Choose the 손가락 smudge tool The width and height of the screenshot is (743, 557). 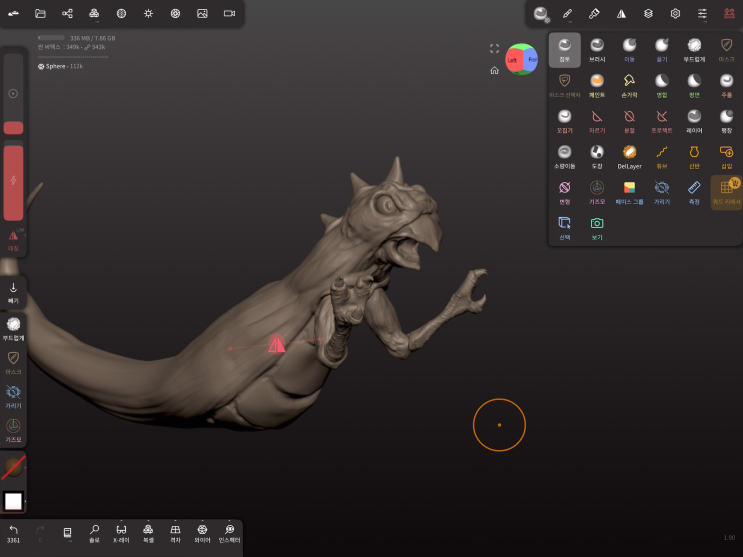[629, 84]
